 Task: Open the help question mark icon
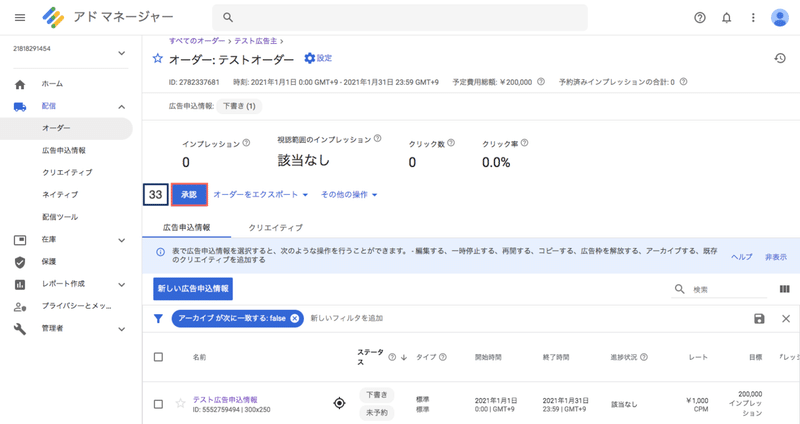coord(700,18)
